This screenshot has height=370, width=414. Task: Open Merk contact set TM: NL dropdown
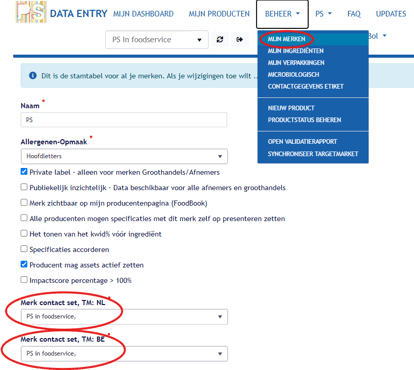click(124, 316)
